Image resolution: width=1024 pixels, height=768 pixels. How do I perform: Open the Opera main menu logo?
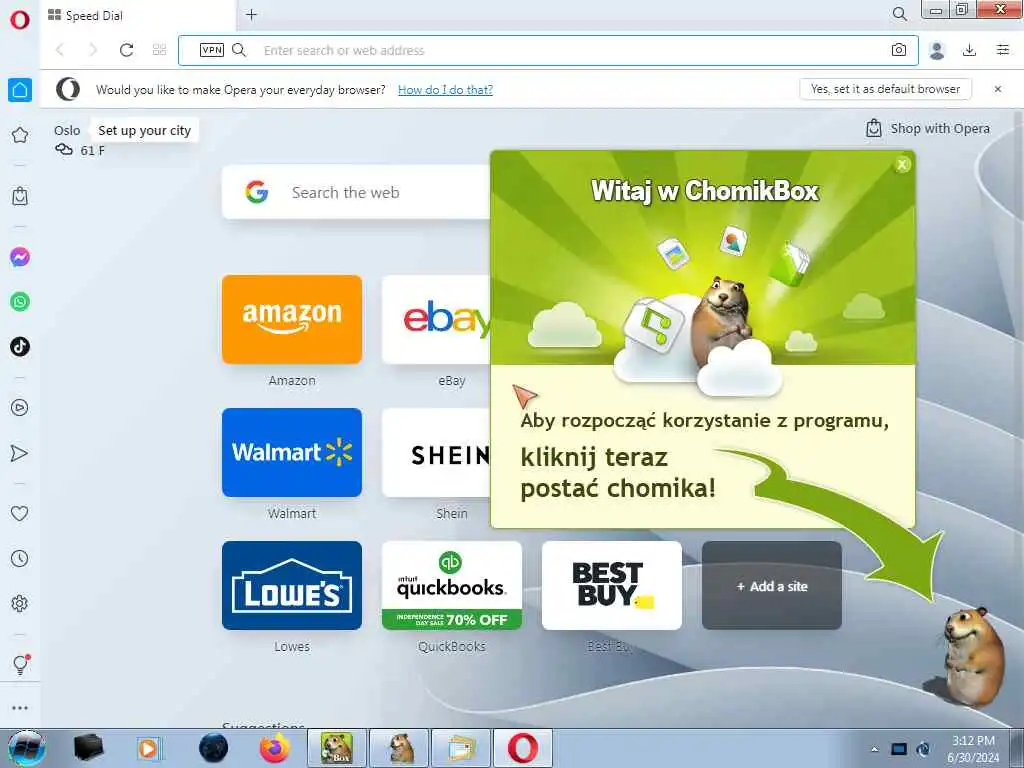20,20
